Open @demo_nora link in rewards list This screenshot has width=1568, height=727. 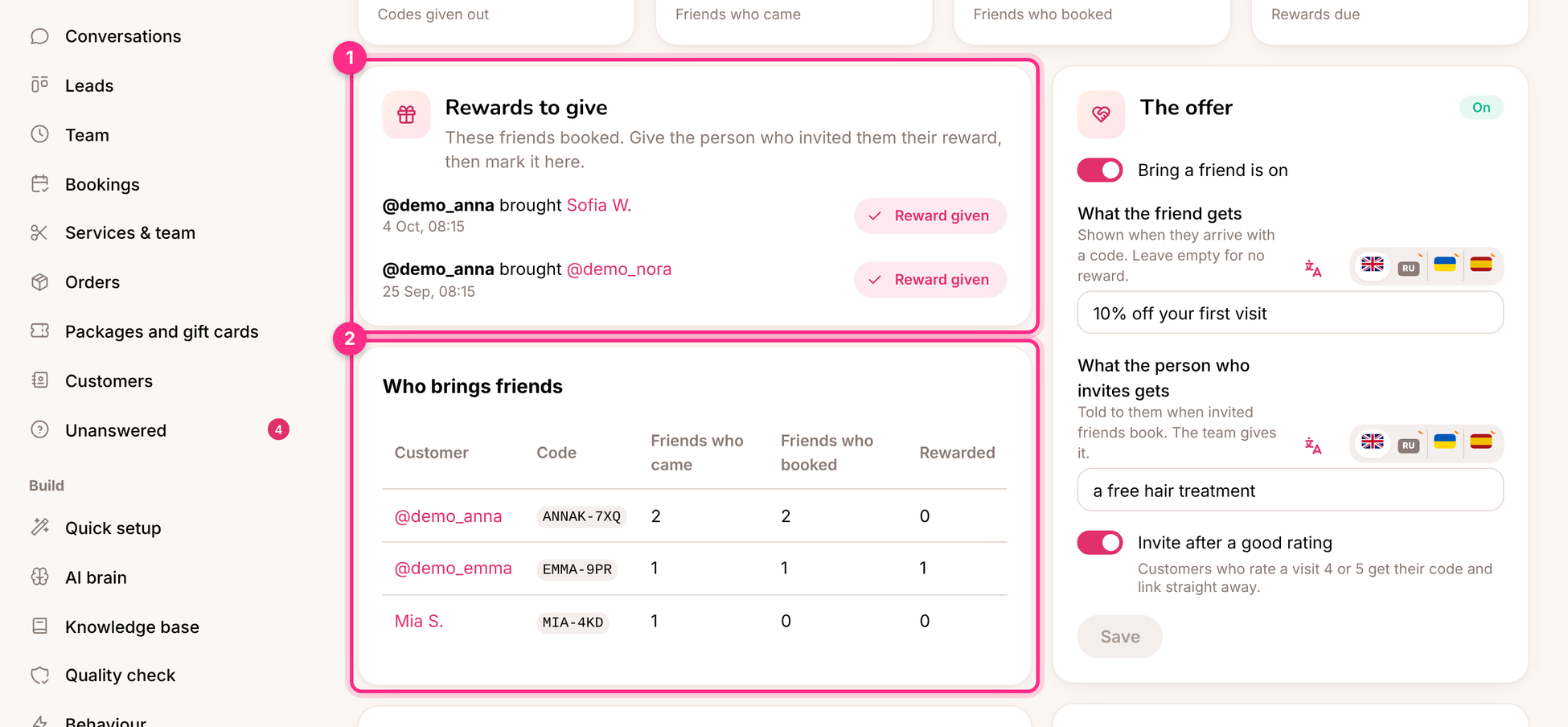(619, 269)
